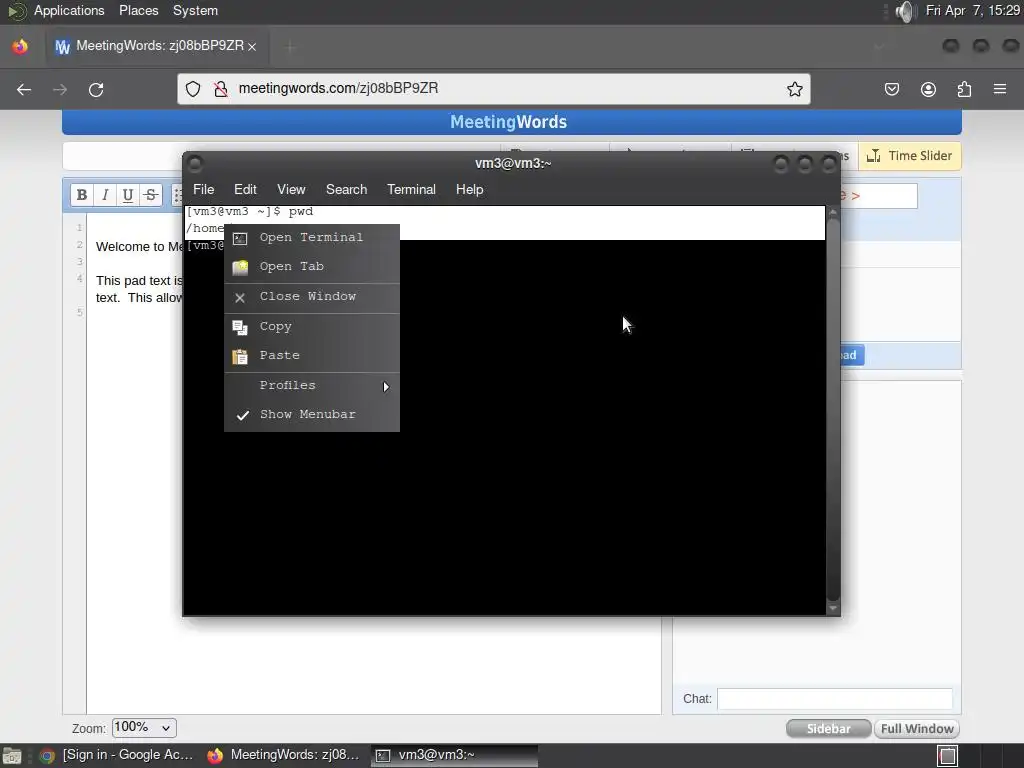Viewport: 1024px width, 768px height.
Task: Open the terminal Search menu
Action: (x=346, y=189)
